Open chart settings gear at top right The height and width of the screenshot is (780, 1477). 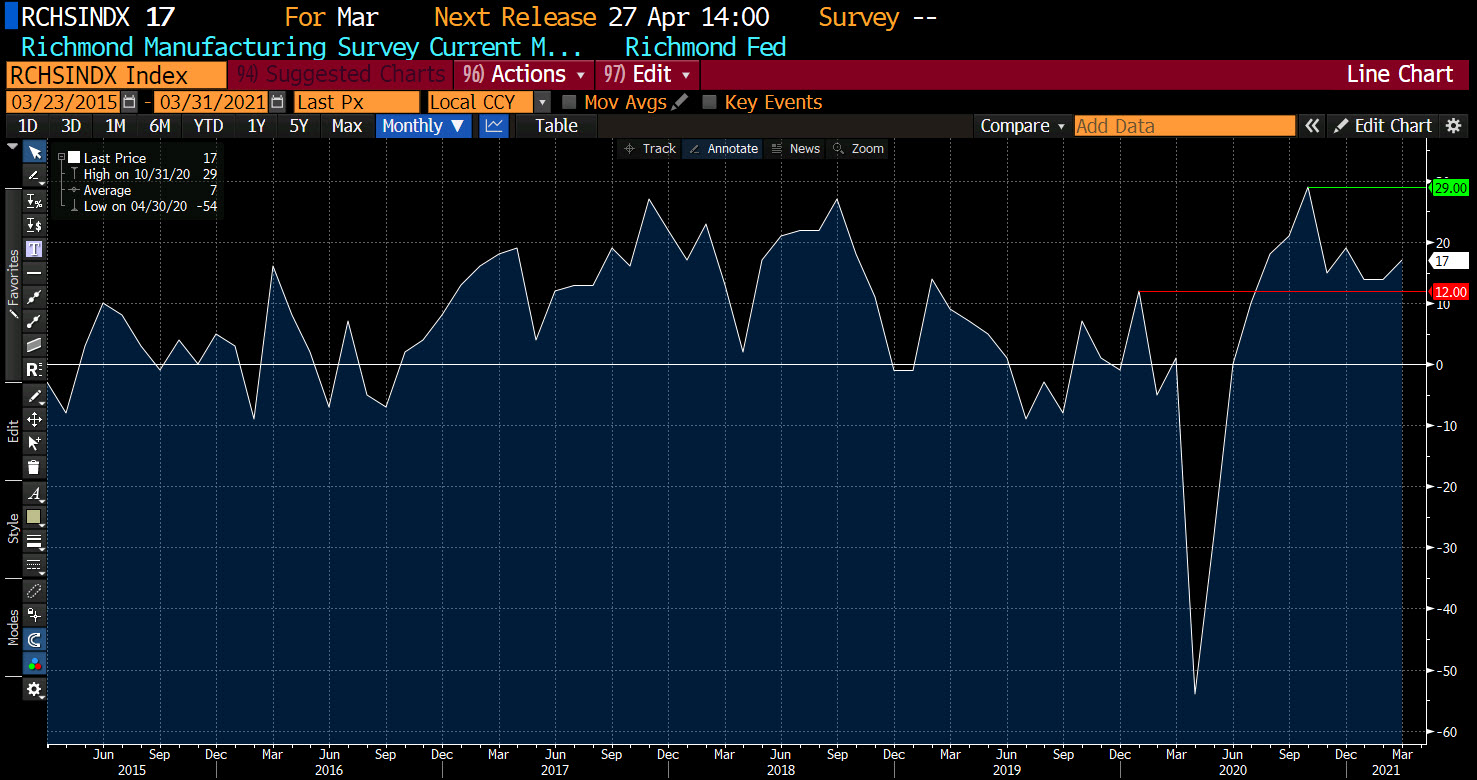coord(1453,126)
